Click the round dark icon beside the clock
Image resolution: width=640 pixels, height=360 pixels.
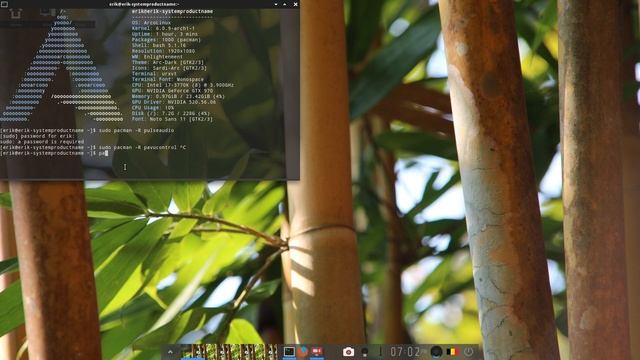click(436, 351)
